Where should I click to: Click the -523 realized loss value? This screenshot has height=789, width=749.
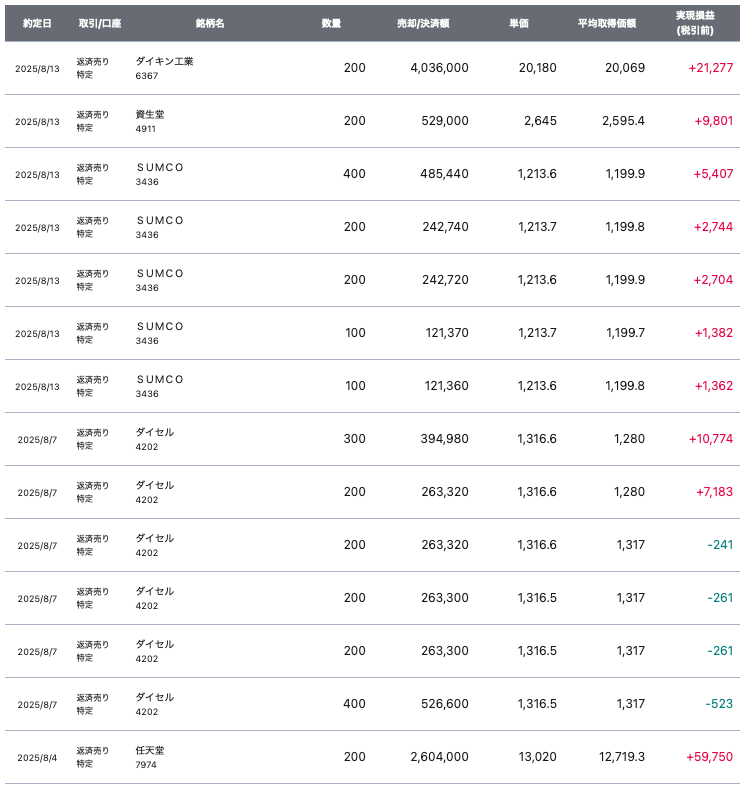(x=719, y=704)
